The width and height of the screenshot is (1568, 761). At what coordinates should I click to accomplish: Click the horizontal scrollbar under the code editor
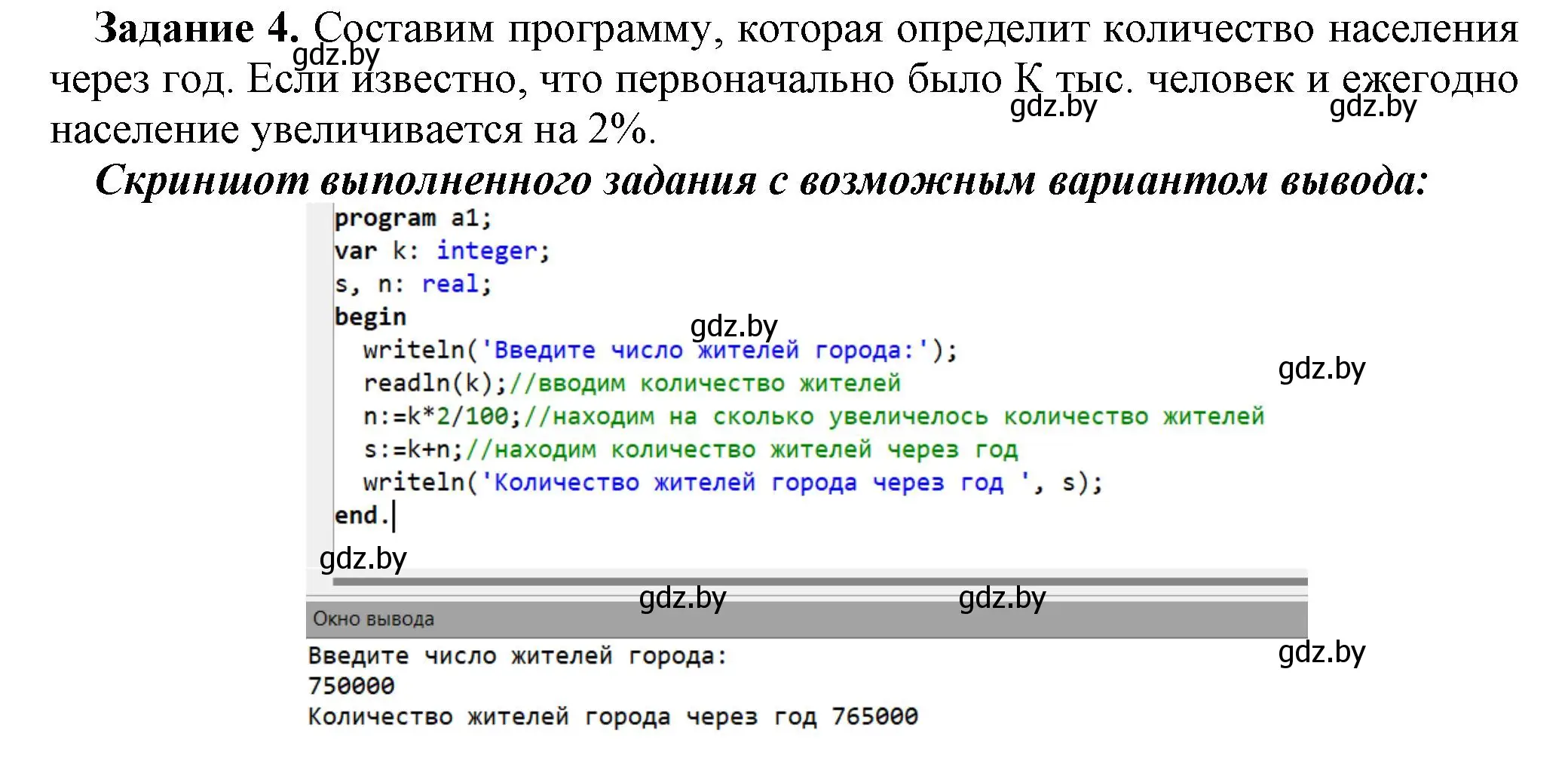tap(820, 581)
